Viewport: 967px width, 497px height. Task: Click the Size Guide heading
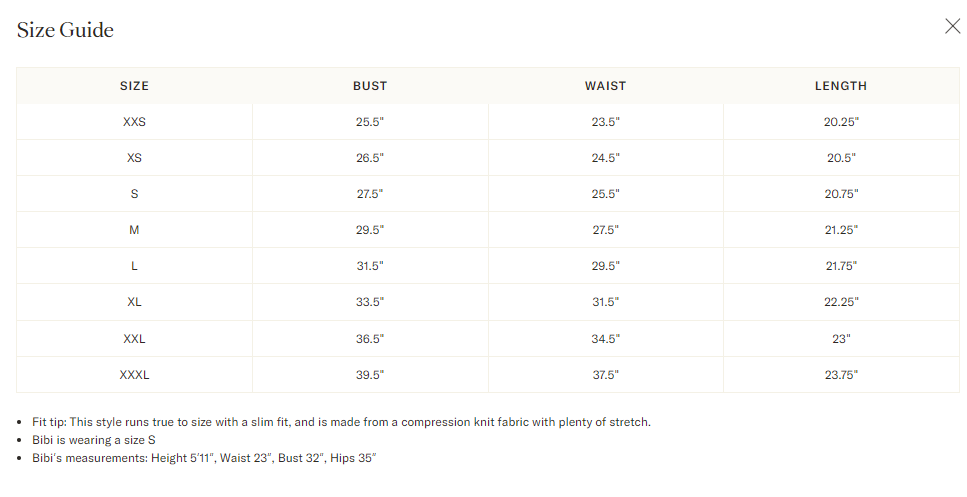click(x=65, y=30)
